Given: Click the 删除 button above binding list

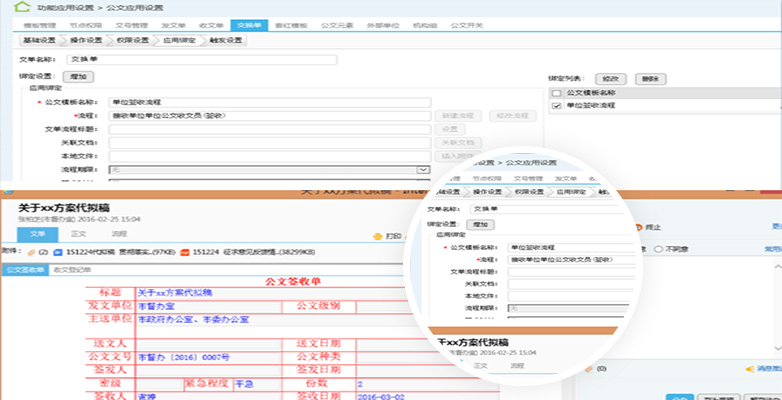Looking at the screenshot, I should 649,77.
